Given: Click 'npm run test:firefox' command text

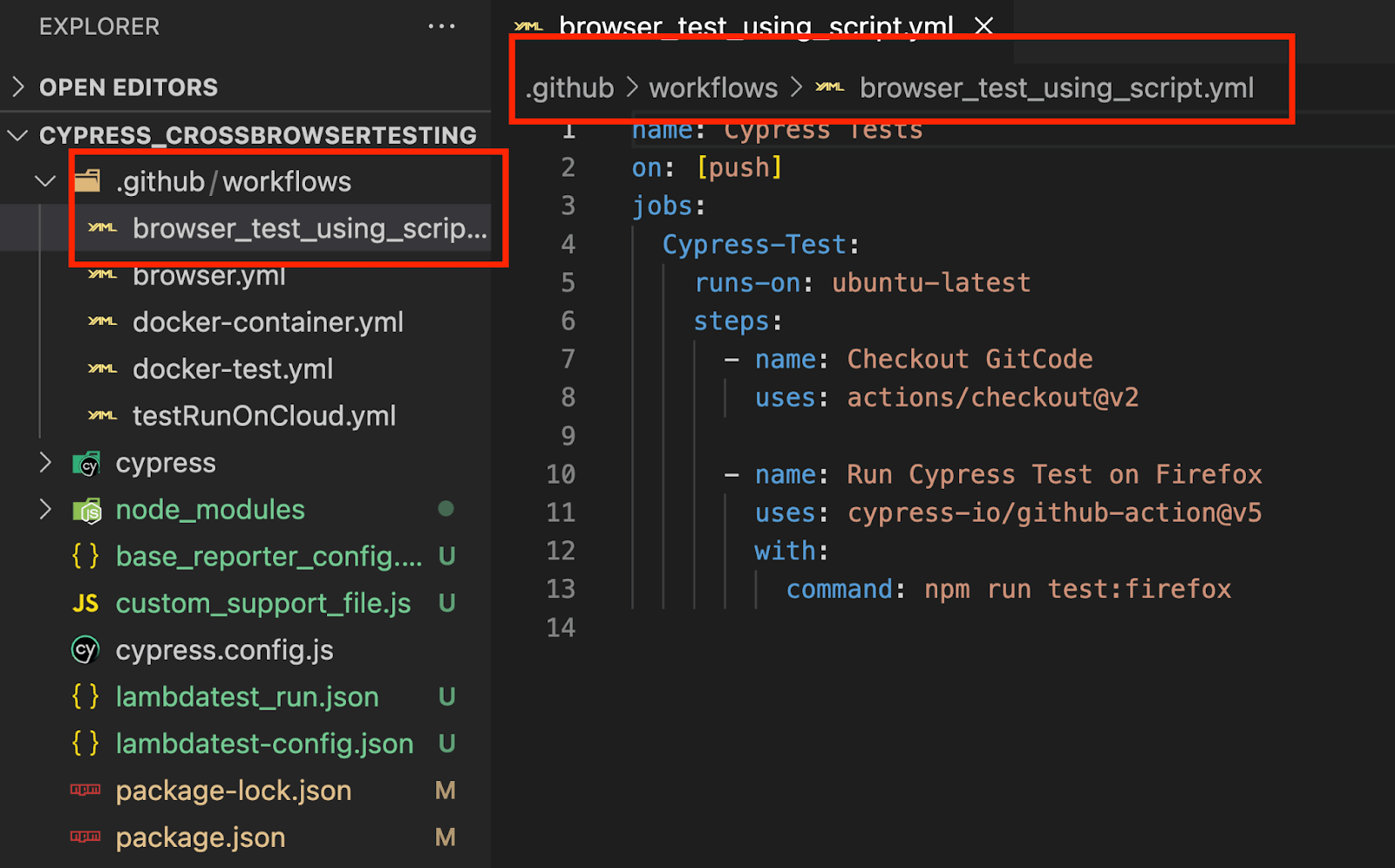Looking at the screenshot, I should [1078, 590].
